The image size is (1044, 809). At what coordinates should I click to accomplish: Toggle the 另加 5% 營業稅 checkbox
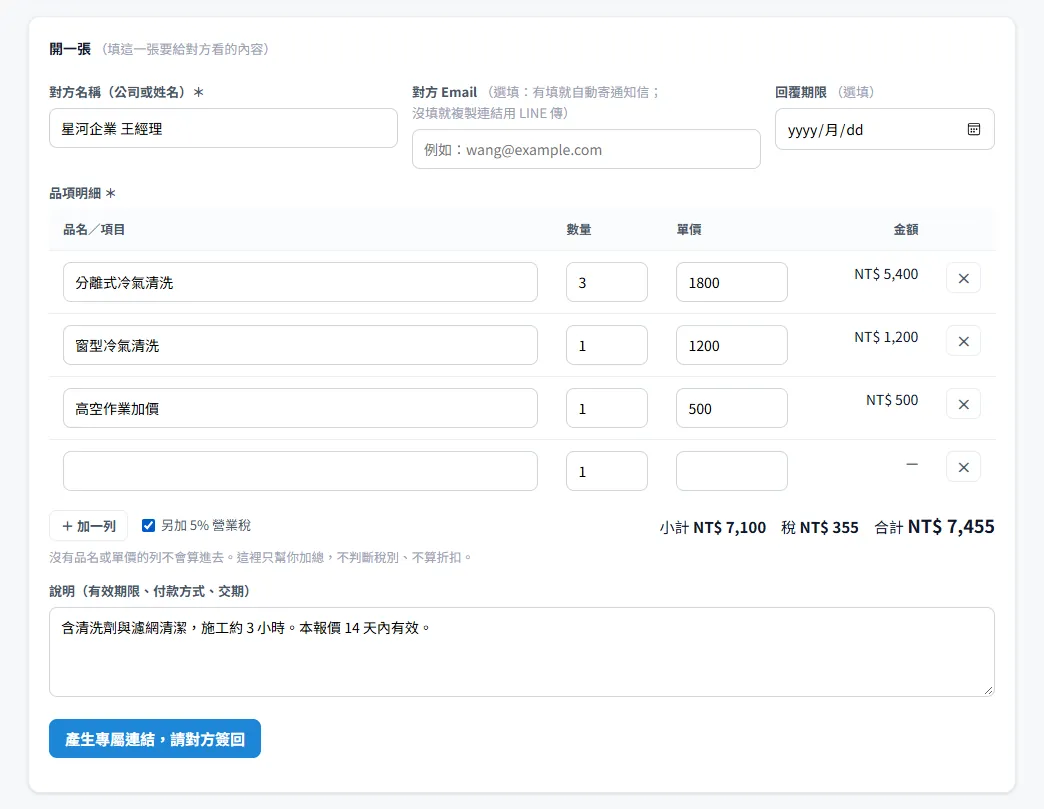tap(148, 525)
